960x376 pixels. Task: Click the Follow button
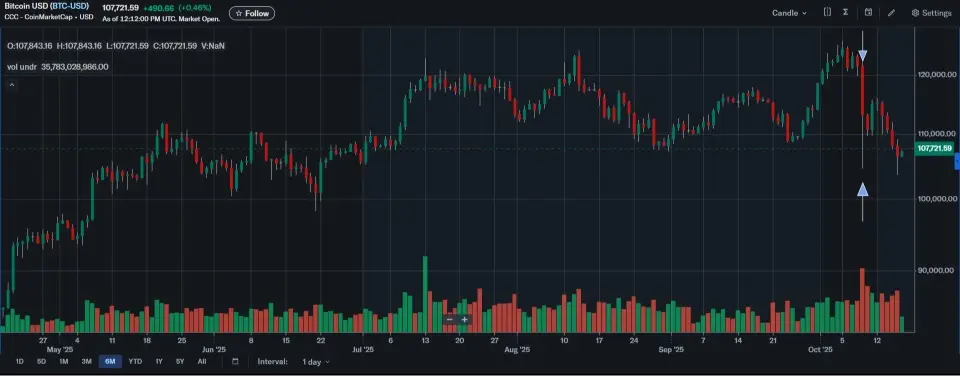[252, 13]
